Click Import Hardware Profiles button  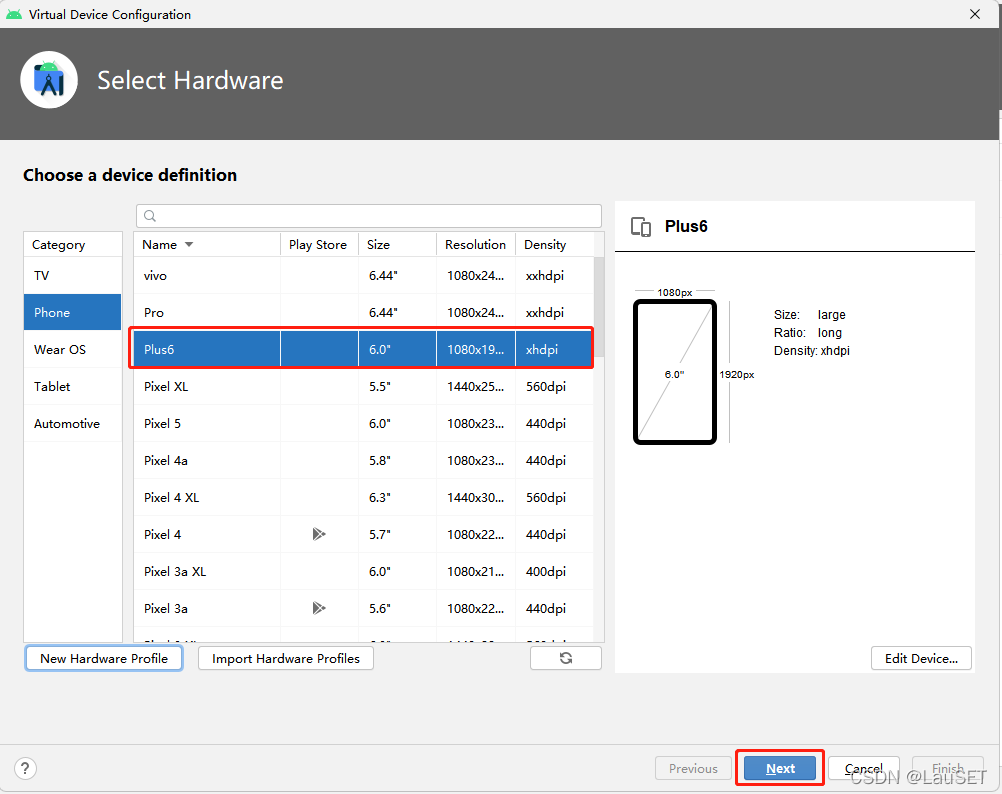coord(286,658)
